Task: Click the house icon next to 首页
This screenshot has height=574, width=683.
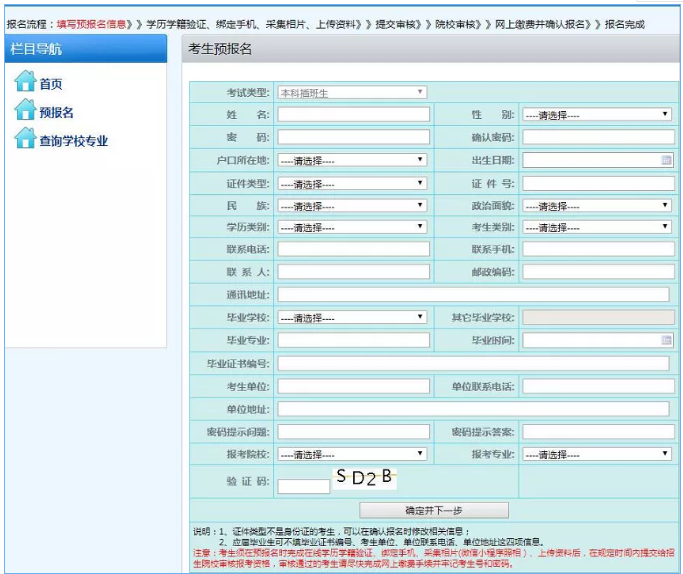Action: point(25,82)
